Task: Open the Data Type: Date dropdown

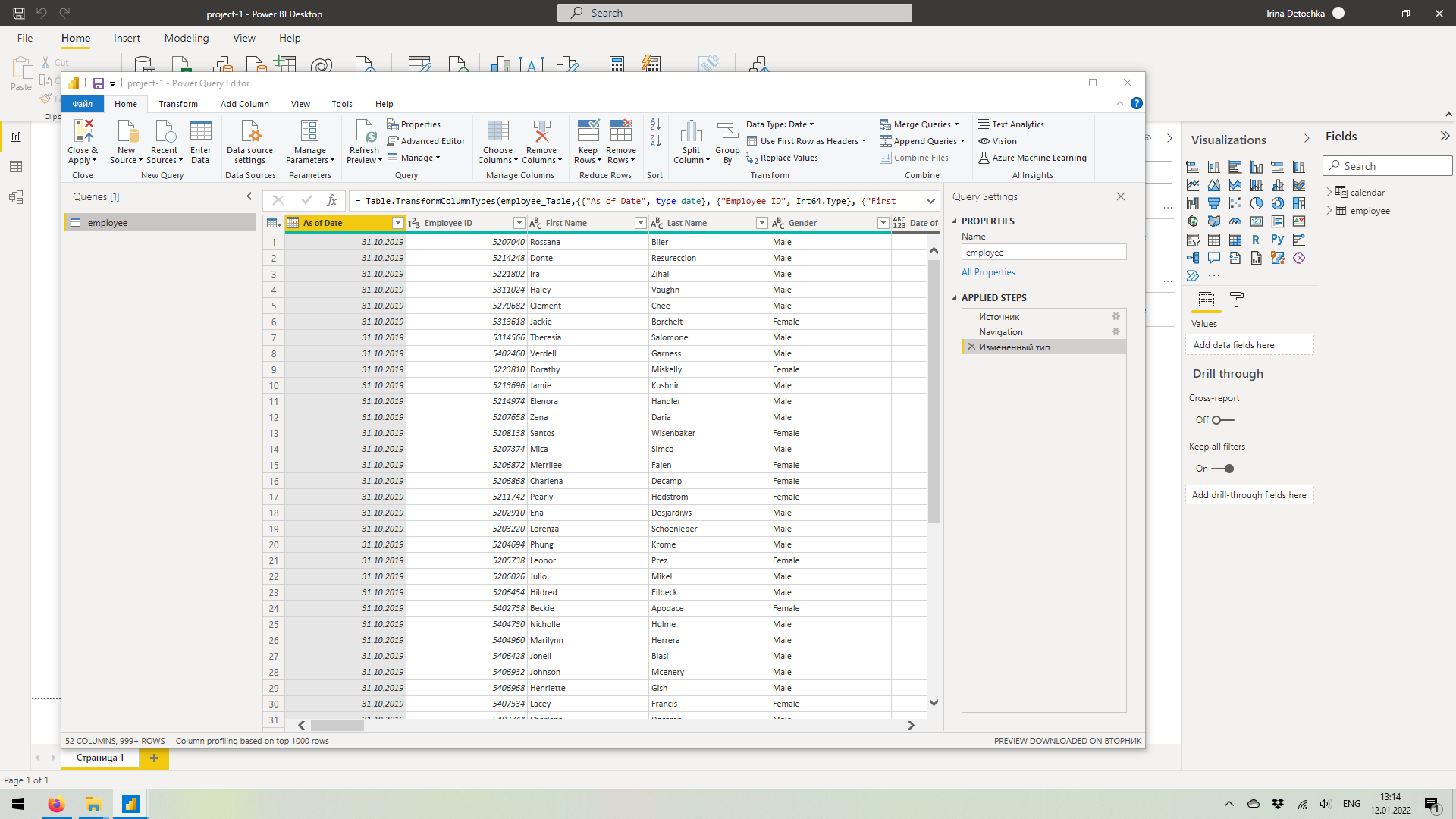Action: point(780,124)
